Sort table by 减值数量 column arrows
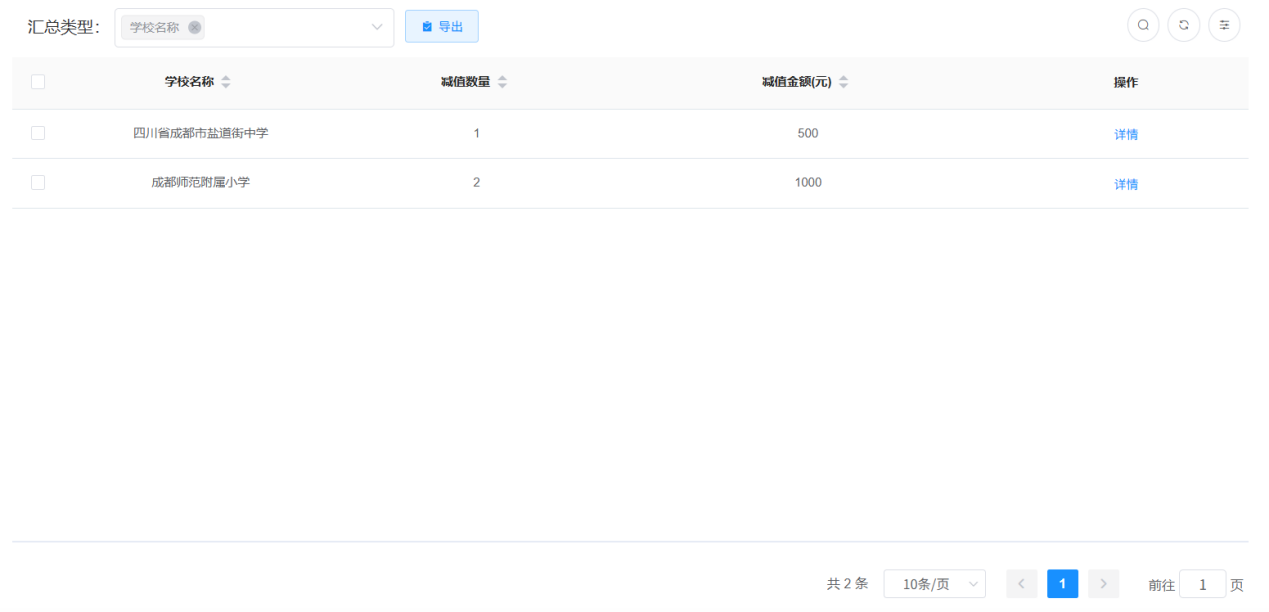 point(502,82)
